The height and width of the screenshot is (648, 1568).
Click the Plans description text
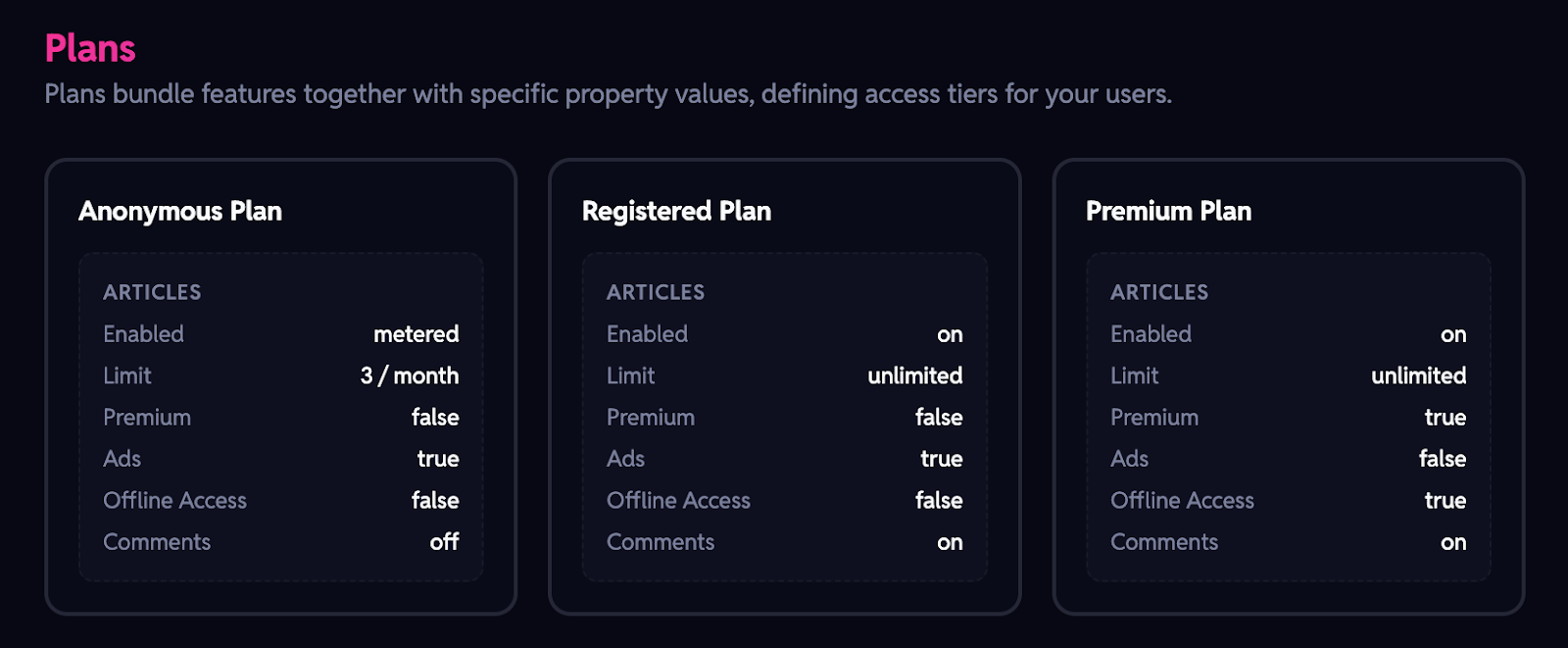608,94
